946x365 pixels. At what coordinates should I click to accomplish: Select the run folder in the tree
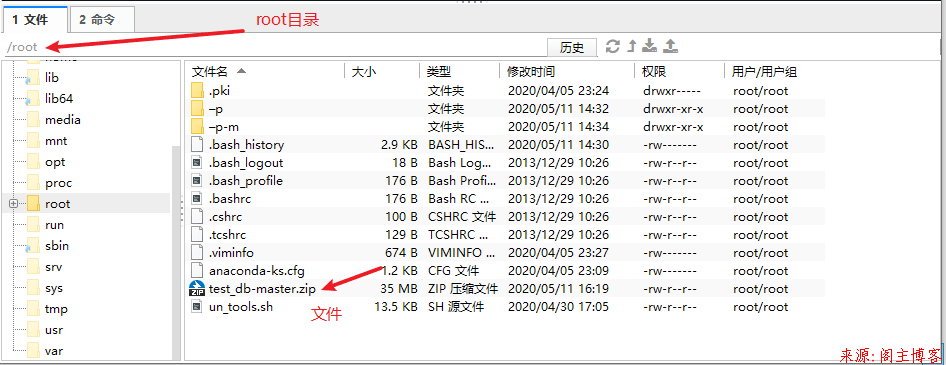coord(54,225)
